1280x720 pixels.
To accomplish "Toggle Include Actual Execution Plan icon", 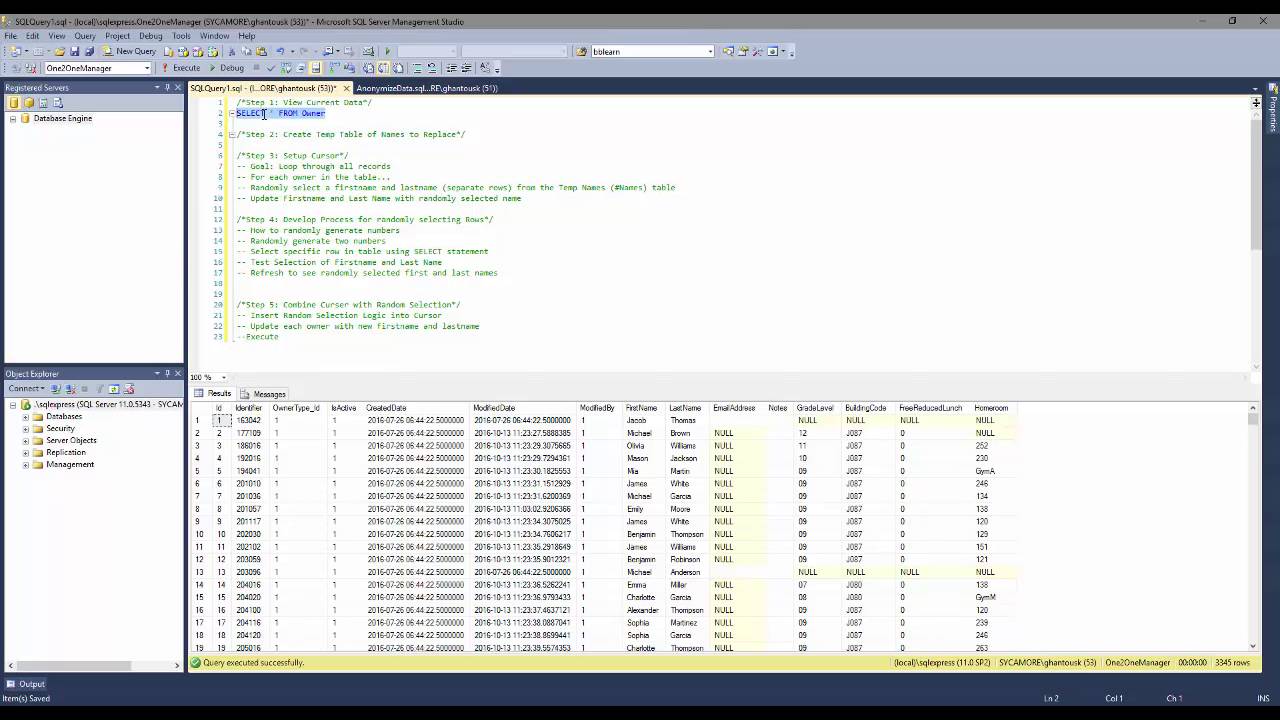I will point(333,68).
